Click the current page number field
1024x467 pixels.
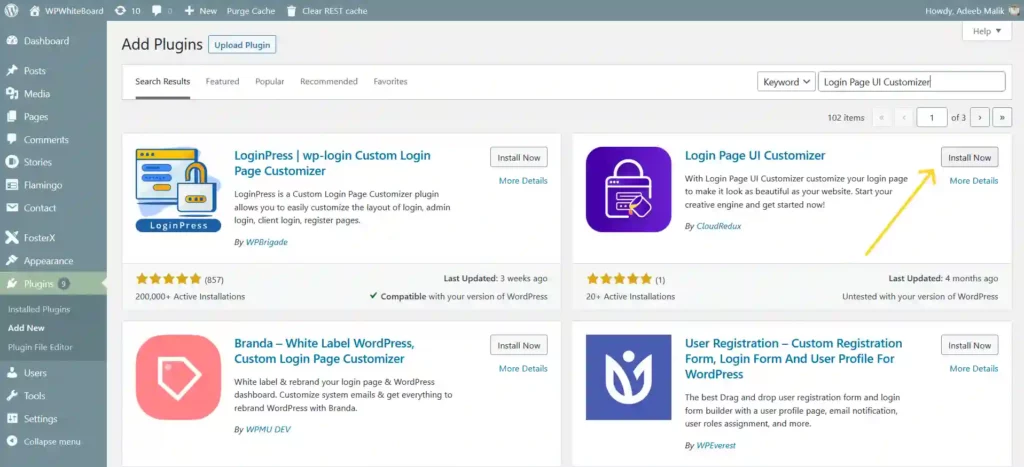tap(932, 118)
